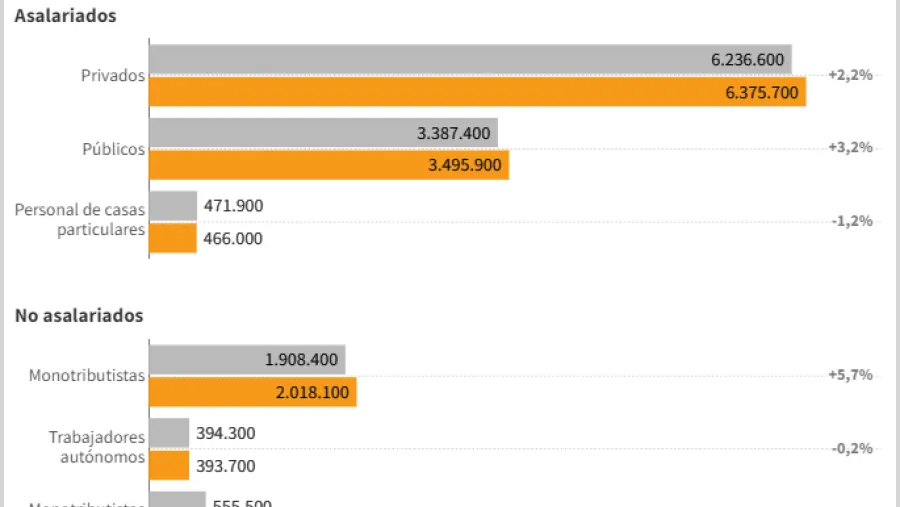The image size is (900, 507).
Task: Select the -1,2% change label
Action: pos(852,221)
